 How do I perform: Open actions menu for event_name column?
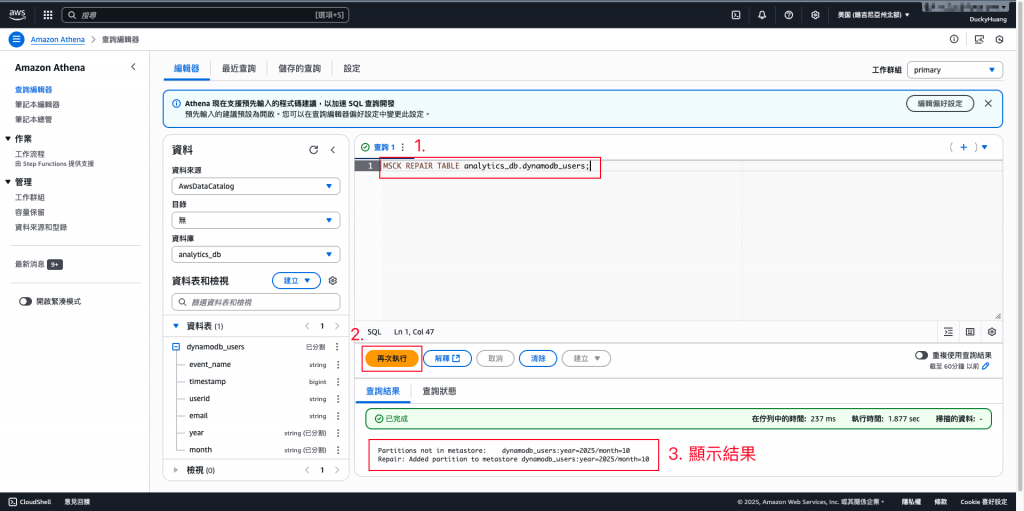(338, 364)
